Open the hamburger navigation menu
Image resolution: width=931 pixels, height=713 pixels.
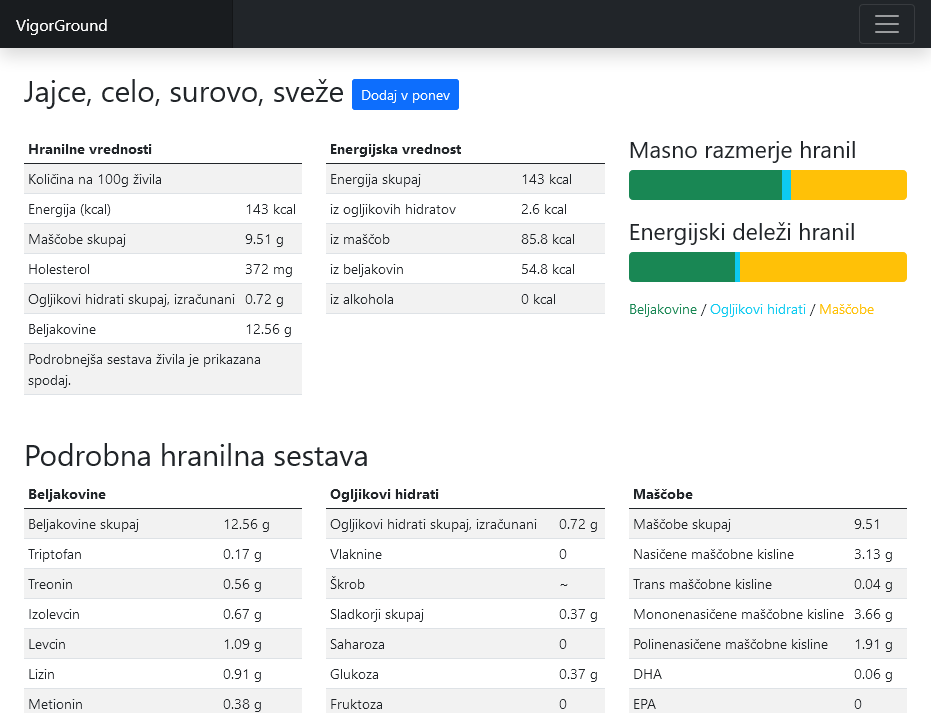click(886, 24)
